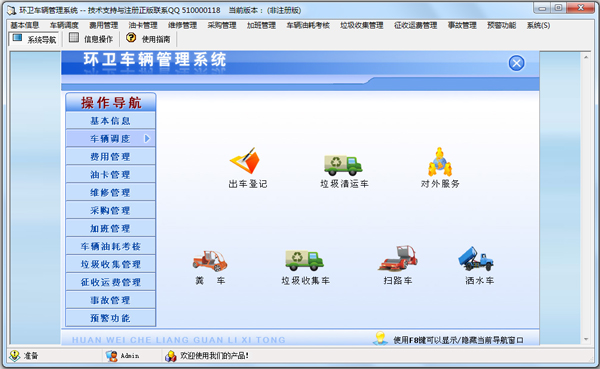Viewport: 600px width, 369px height.
Task: Open the 出车登记 icon
Action: click(245, 161)
